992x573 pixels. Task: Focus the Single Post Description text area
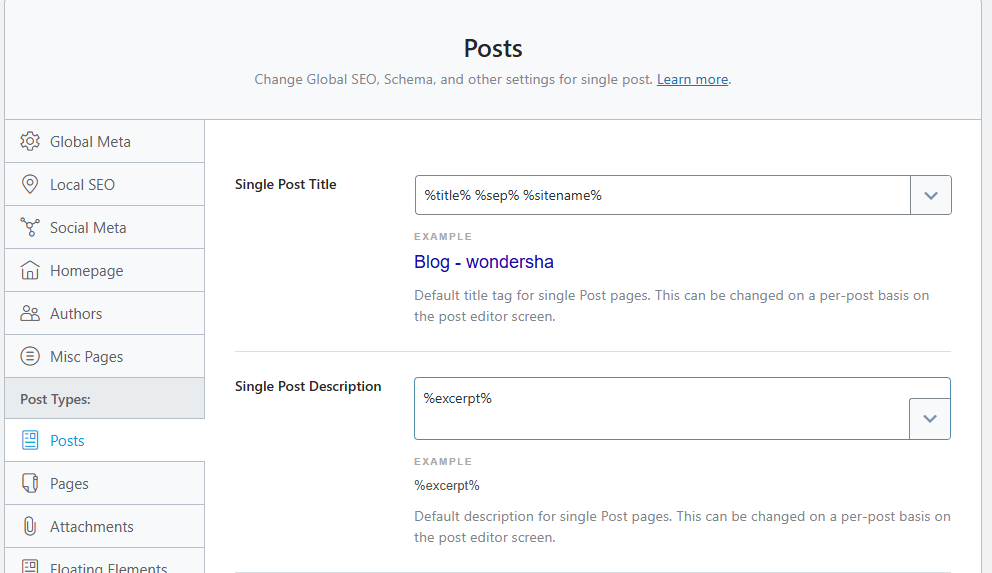[x=660, y=408]
